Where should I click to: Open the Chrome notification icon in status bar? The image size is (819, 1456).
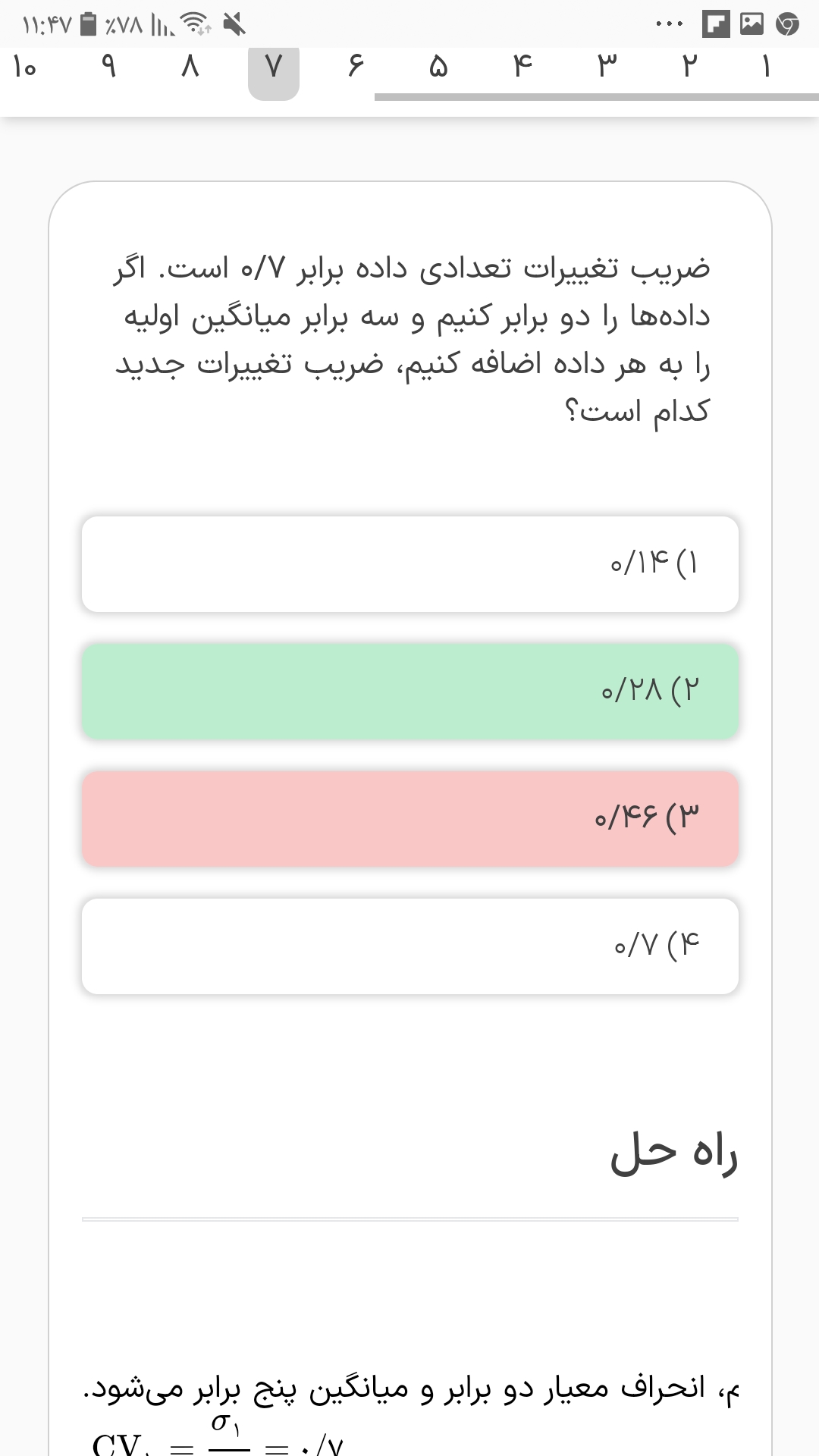pos(787,24)
